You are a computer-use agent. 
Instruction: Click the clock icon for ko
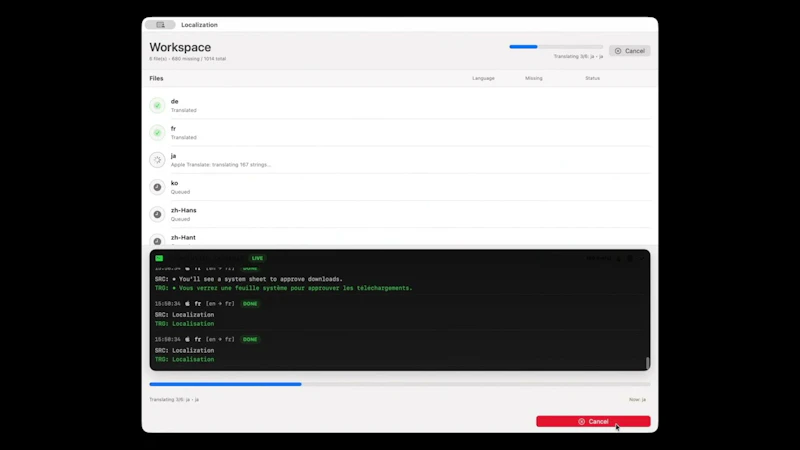coord(157,187)
